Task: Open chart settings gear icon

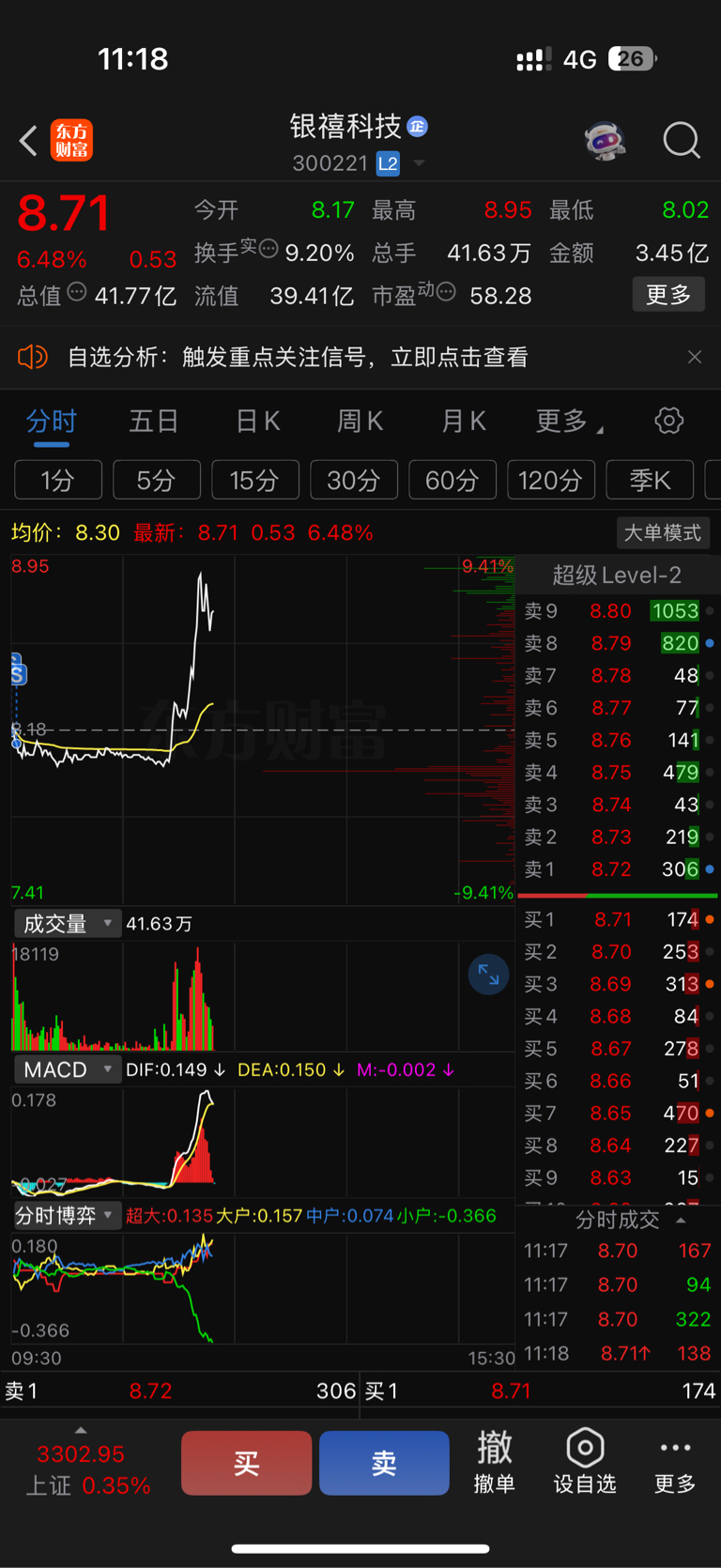Action: [669, 421]
